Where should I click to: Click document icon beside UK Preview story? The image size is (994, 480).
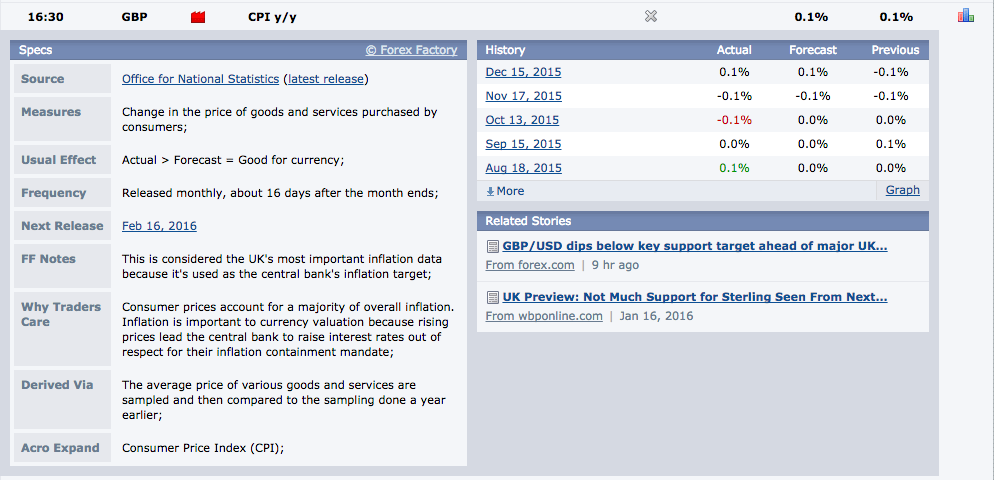click(x=492, y=297)
